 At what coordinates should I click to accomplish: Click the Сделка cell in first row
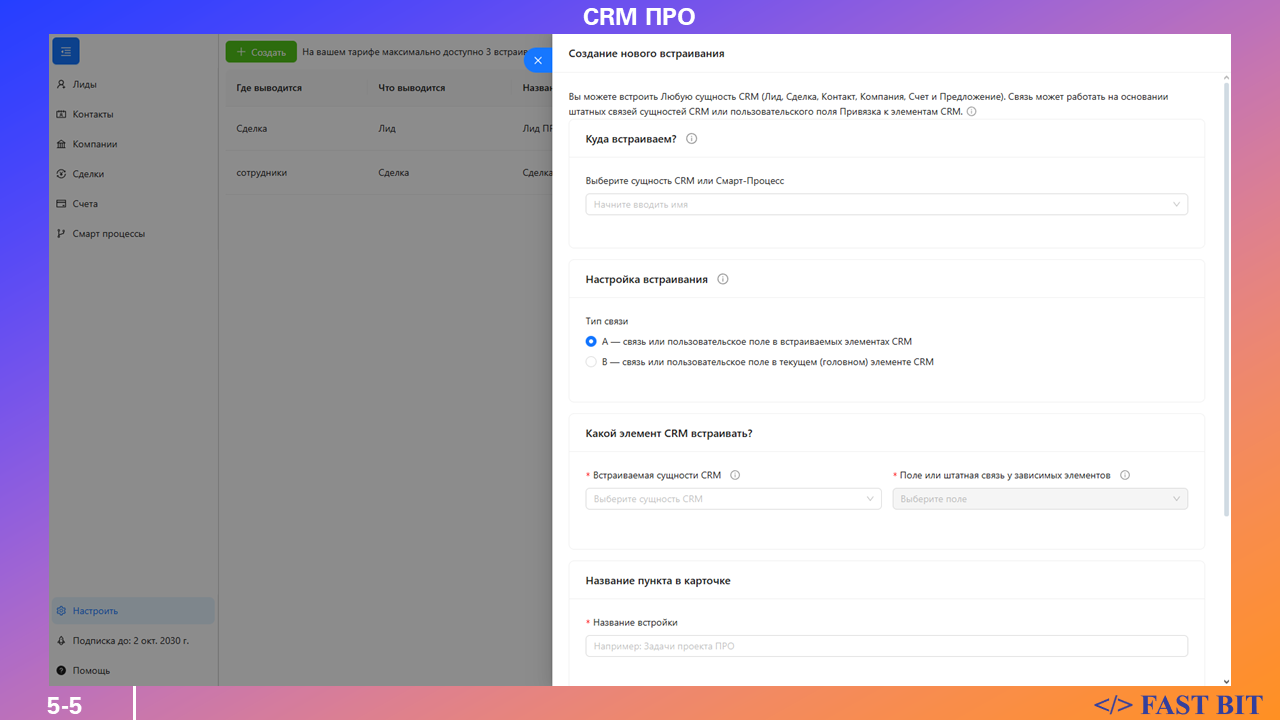252,129
